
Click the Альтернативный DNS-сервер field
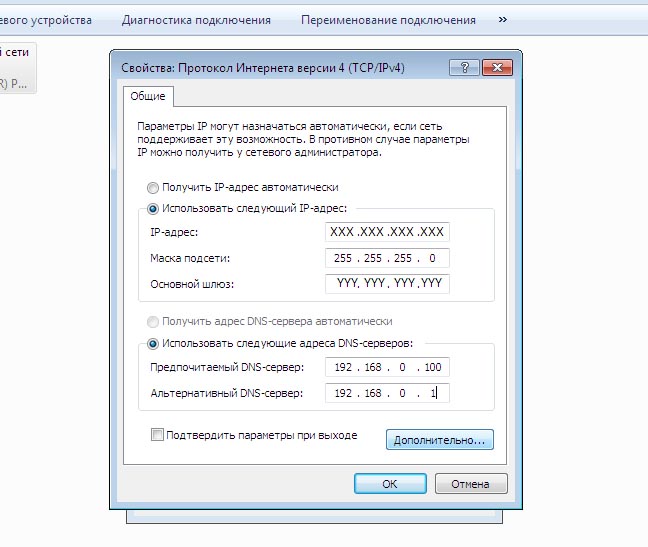click(x=387, y=394)
